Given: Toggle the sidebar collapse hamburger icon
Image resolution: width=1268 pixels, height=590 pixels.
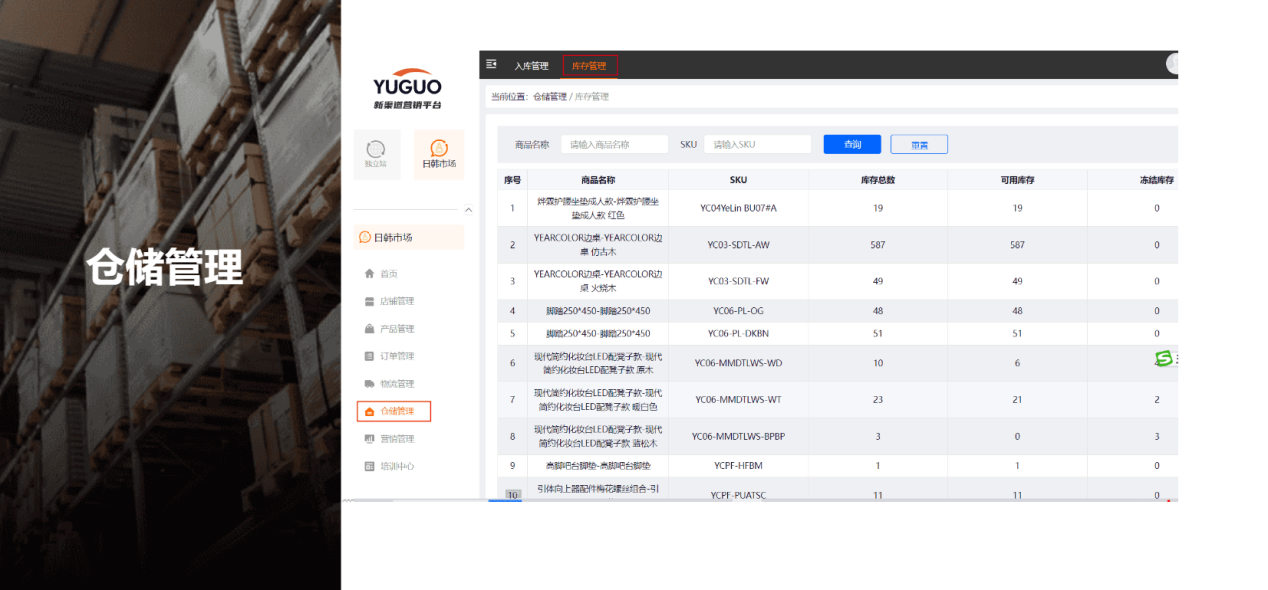Looking at the screenshot, I should 491,64.
